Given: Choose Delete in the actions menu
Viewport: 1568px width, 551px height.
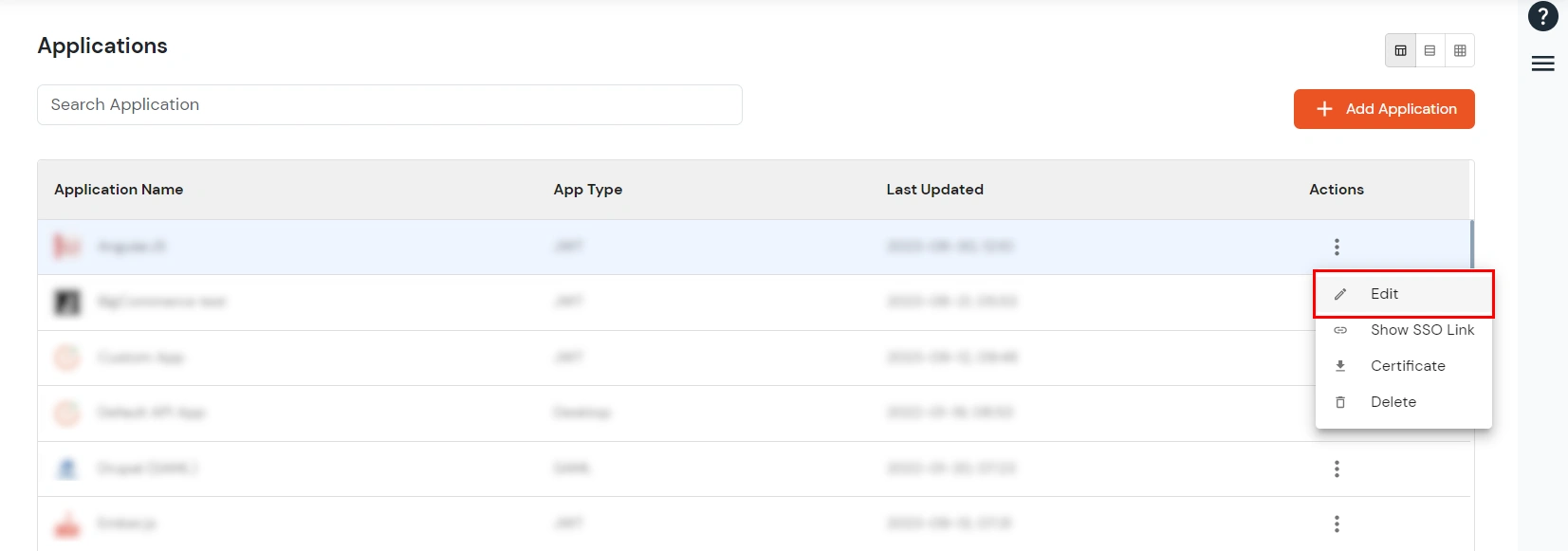Looking at the screenshot, I should tap(1403, 402).
